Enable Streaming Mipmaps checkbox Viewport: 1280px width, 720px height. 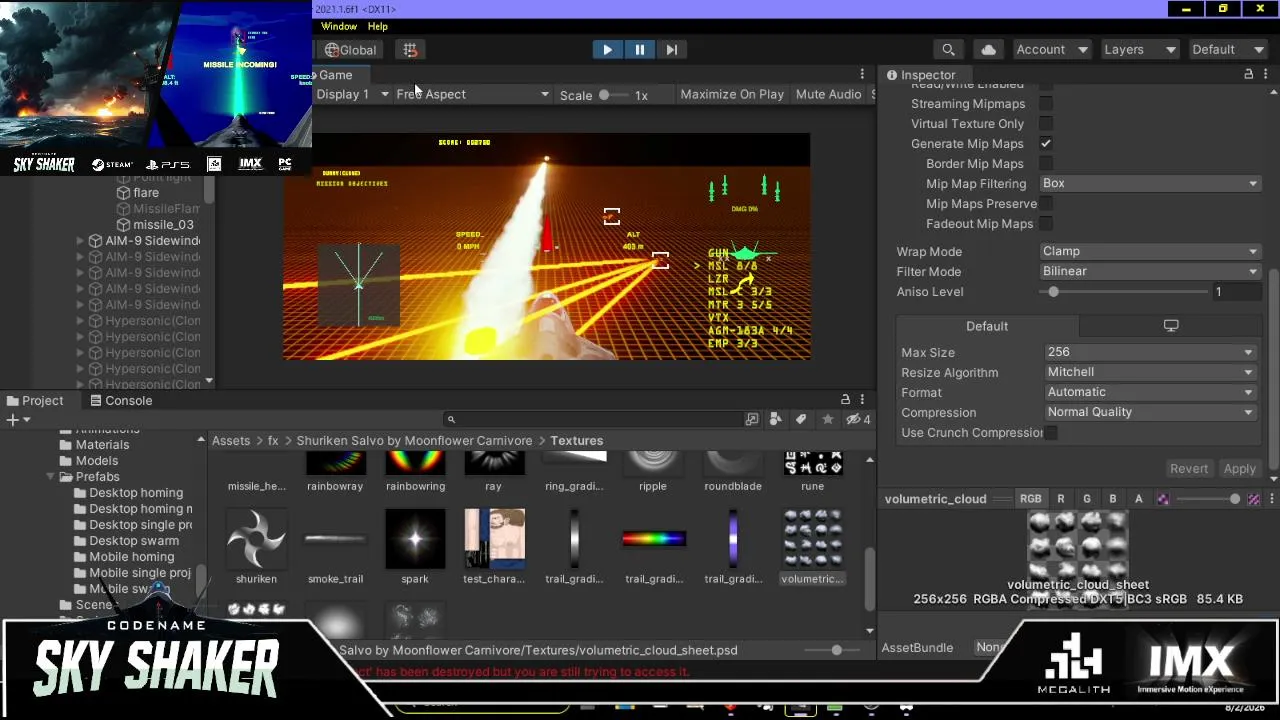click(x=1046, y=104)
